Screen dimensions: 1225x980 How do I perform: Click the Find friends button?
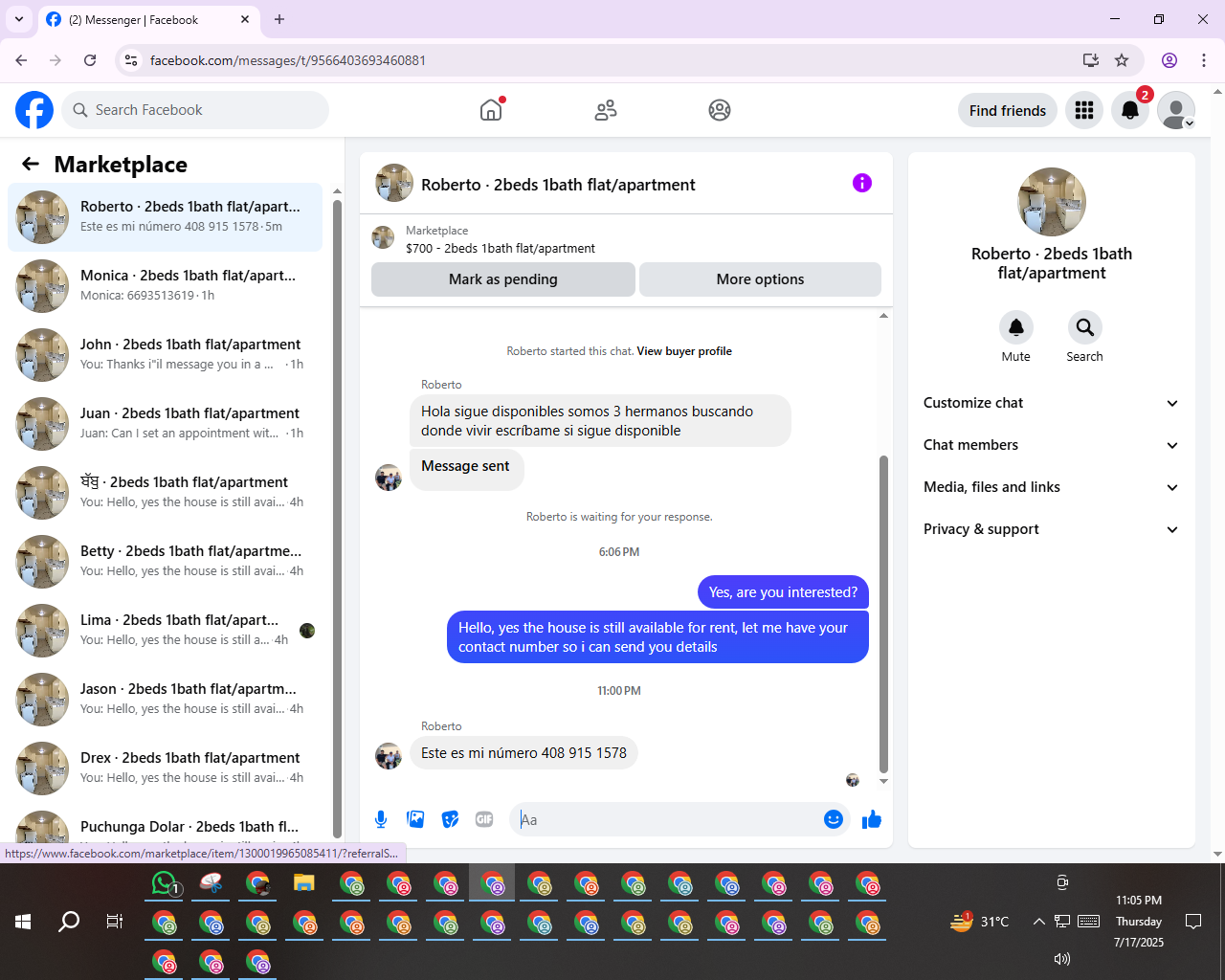coord(1008,110)
